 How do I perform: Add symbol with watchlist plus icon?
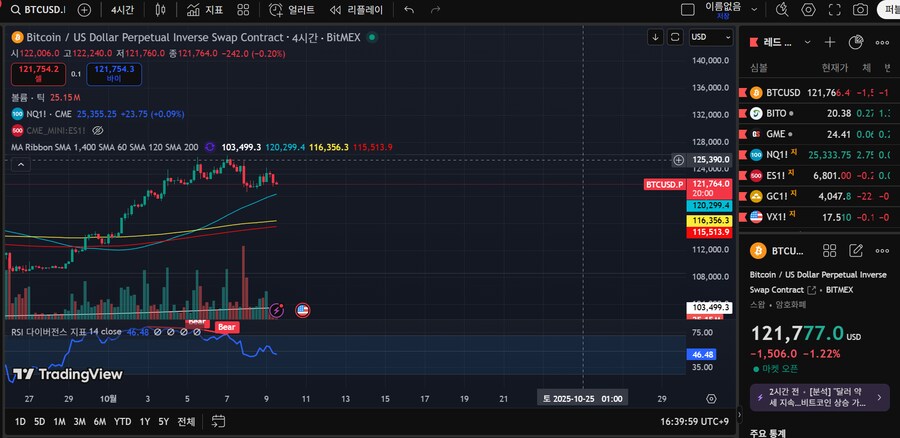click(829, 43)
